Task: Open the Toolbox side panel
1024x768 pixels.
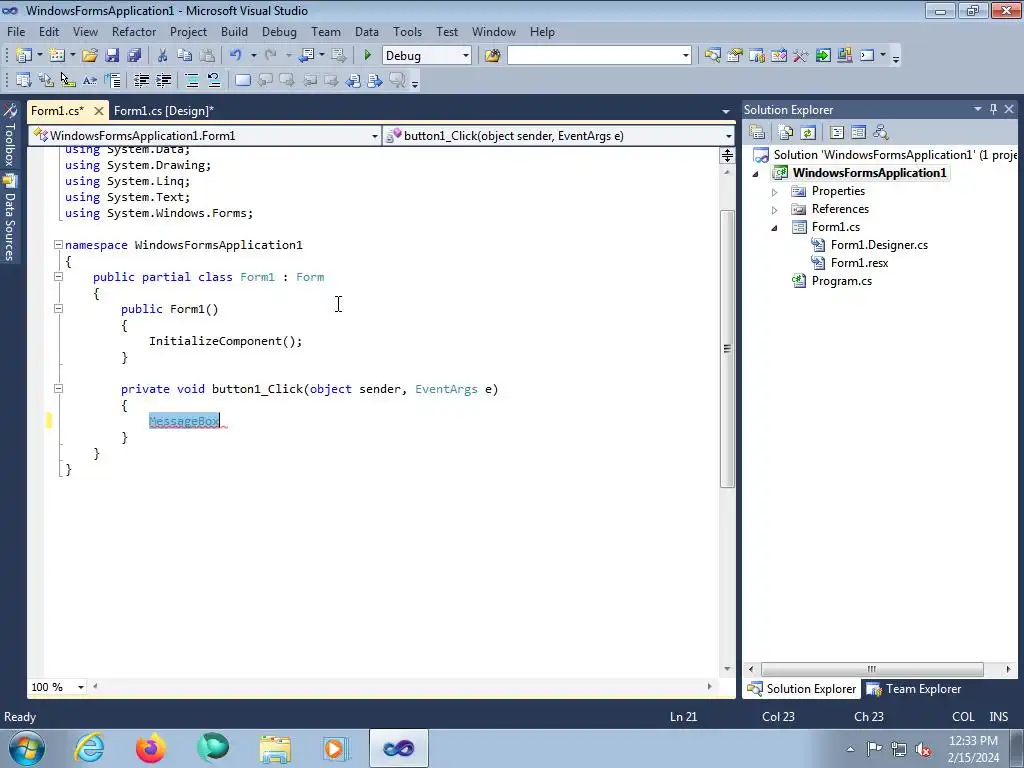Action: tap(10, 135)
